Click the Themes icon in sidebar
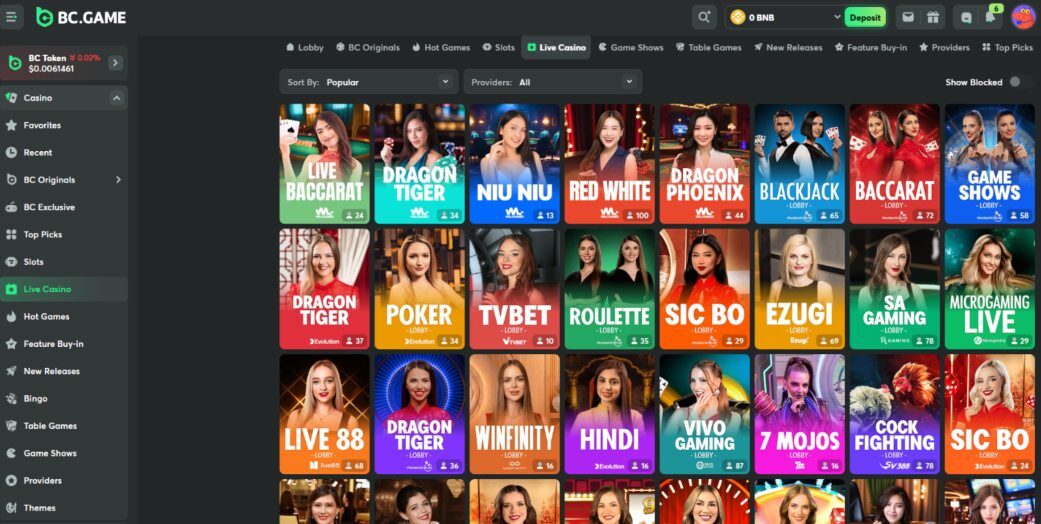This screenshot has width=1041, height=524. click(11, 507)
